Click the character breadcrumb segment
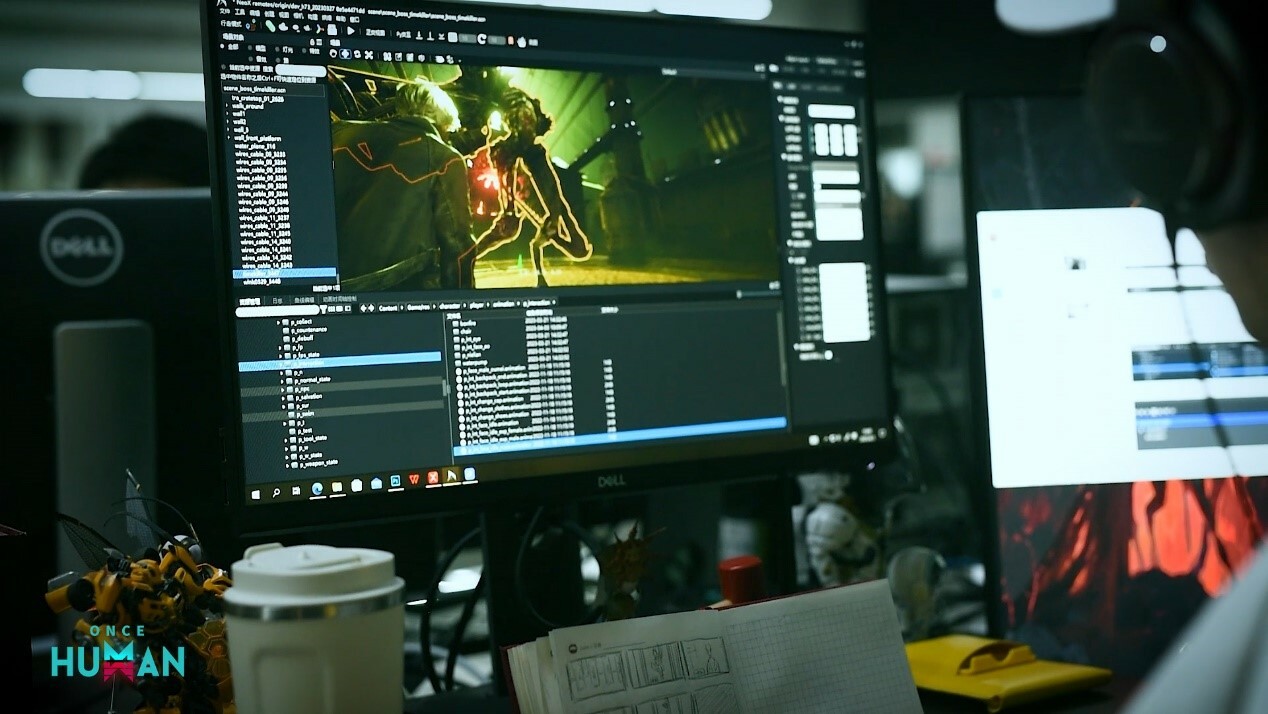 450,306
